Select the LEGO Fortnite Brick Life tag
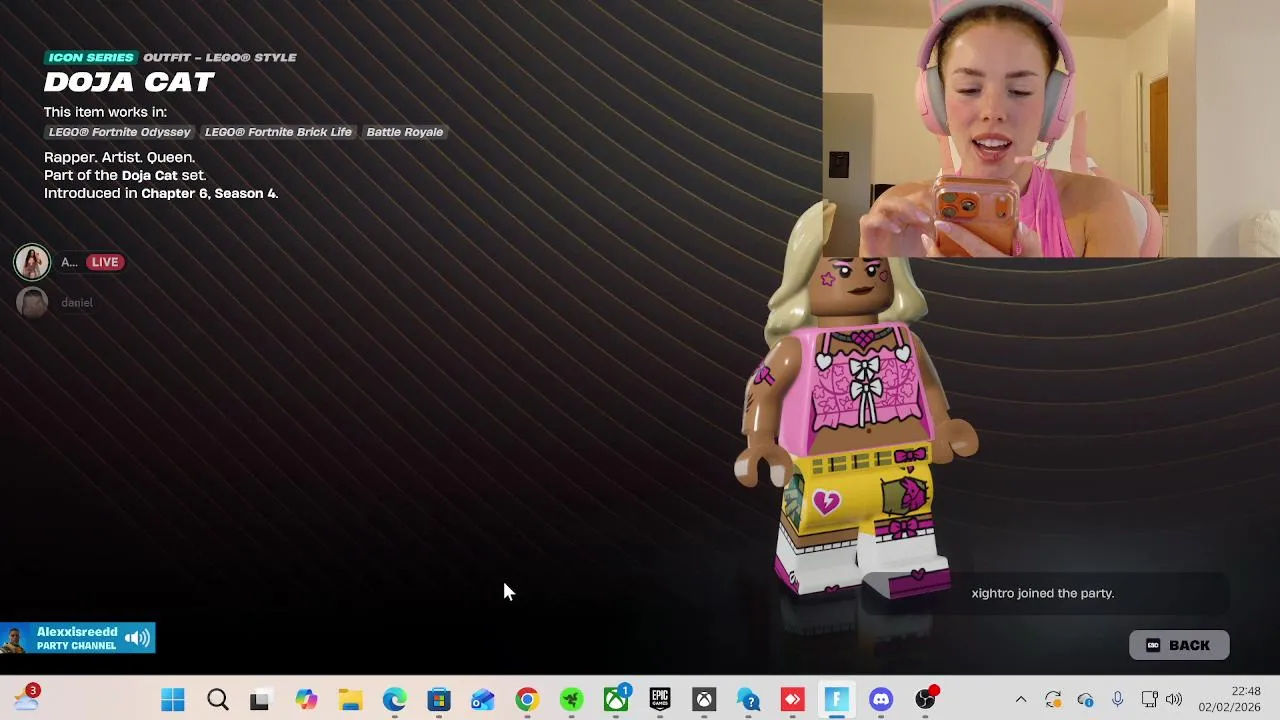This screenshot has height=720, width=1280. (x=278, y=132)
